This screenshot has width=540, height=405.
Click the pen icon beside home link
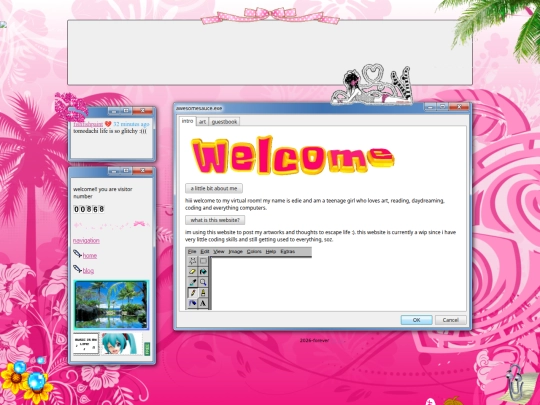click(x=77, y=254)
